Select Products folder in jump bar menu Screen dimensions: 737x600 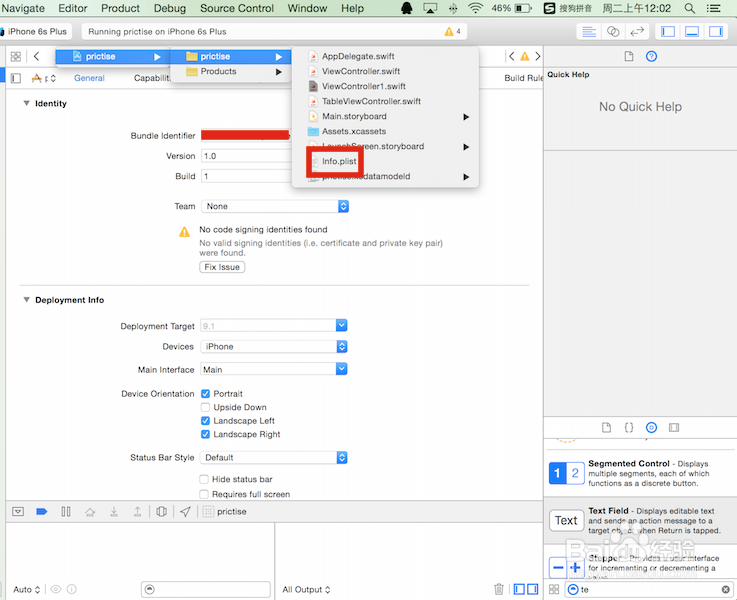pos(230,71)
